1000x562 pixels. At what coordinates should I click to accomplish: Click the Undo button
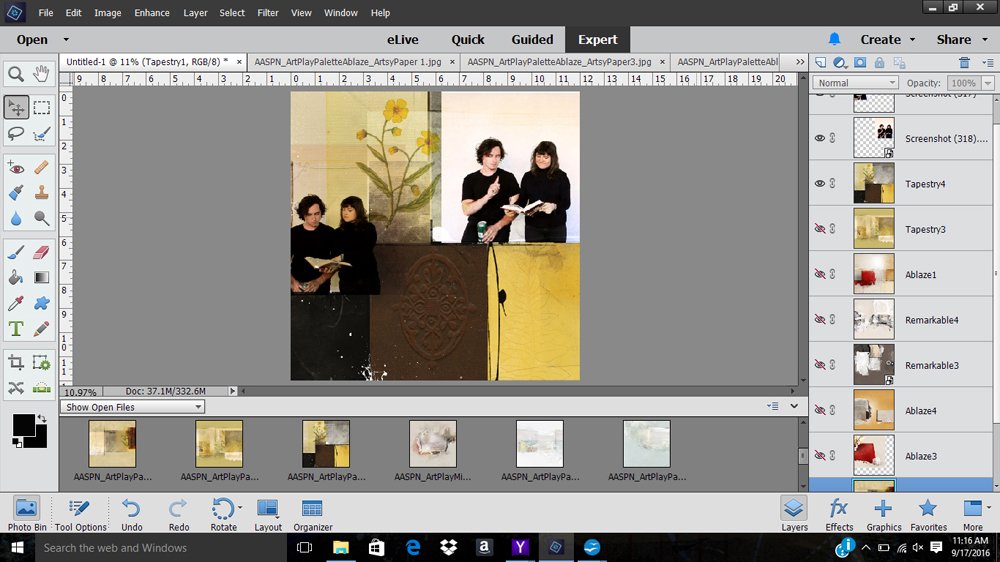tap(132, 514)
